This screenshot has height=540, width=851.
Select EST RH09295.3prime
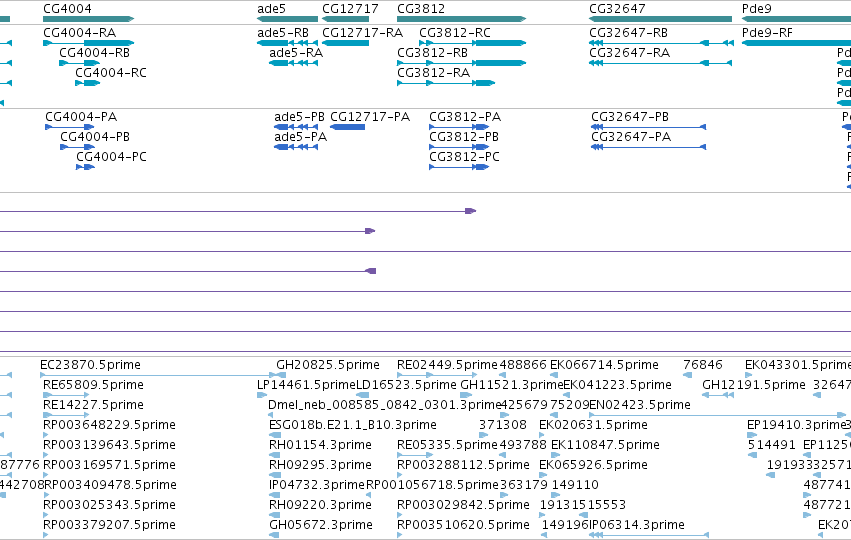tap(275, 475)
